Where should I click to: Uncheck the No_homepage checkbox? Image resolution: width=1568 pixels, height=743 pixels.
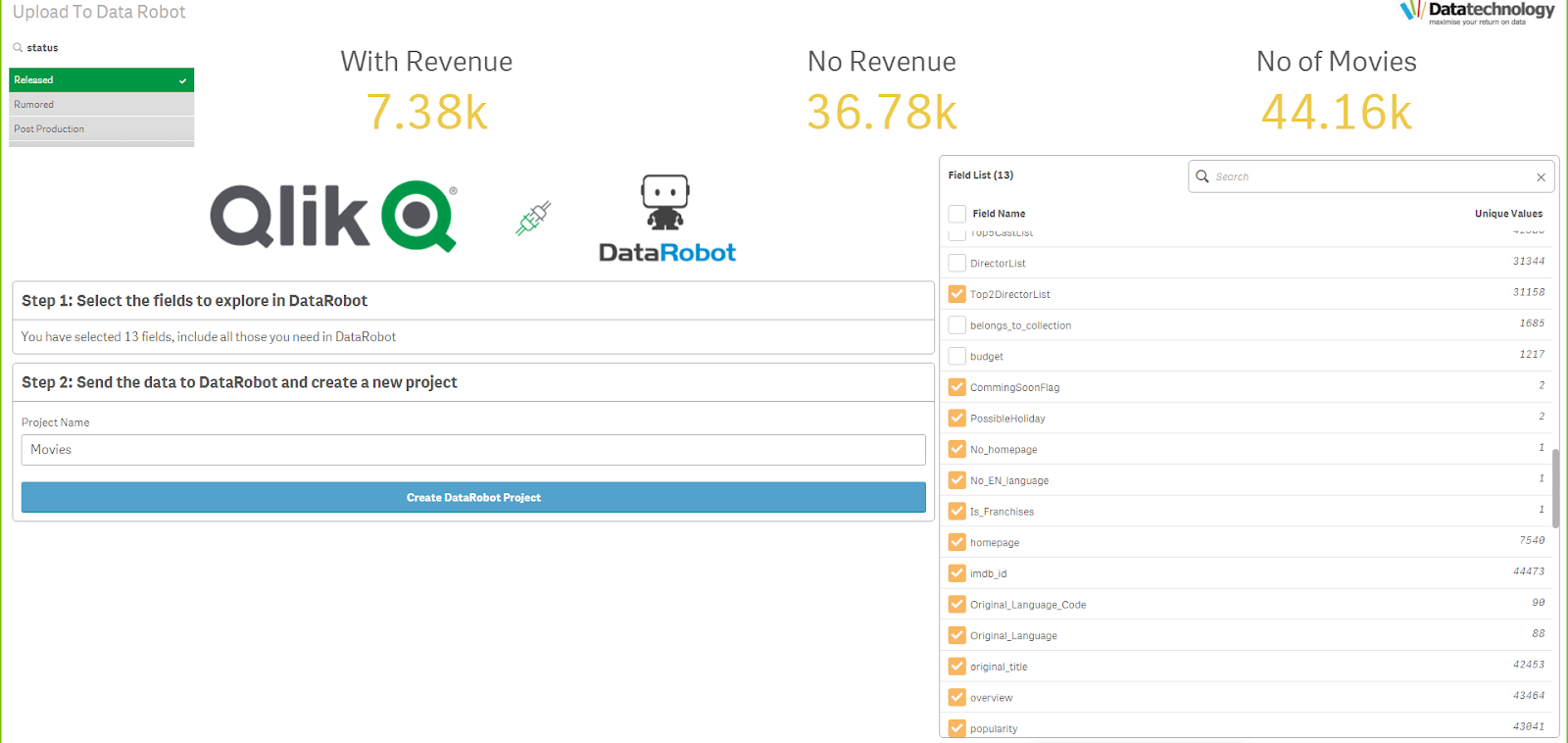[x=957, y=449]
